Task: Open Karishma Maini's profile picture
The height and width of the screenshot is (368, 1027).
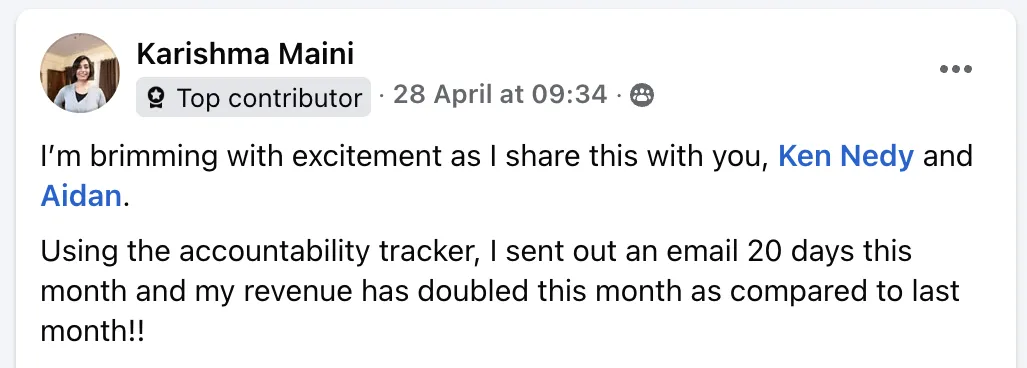Action: (x=80, y=73)
